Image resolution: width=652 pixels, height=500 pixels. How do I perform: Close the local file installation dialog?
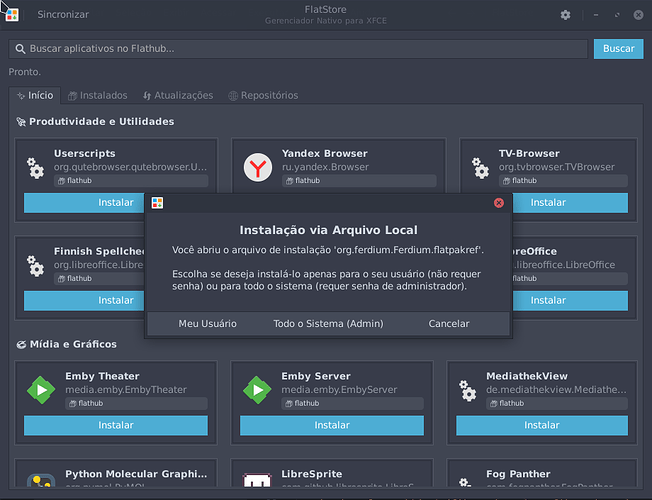[x=499, y=203]
